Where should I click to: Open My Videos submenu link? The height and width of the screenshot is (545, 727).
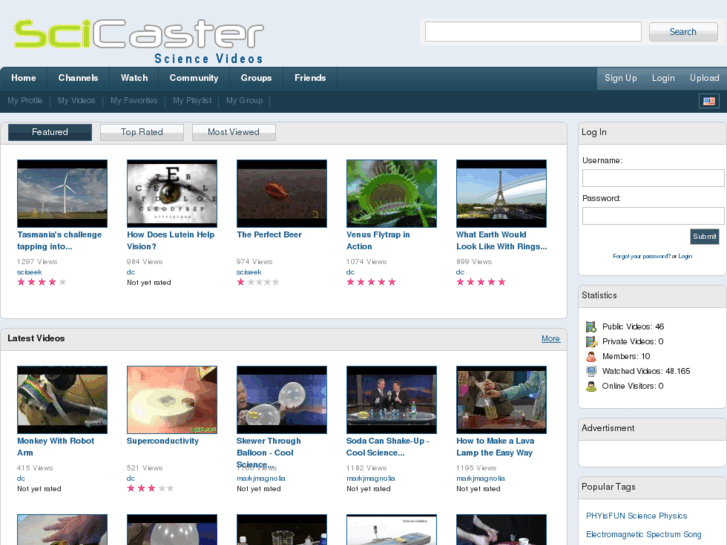coord(77,100)
